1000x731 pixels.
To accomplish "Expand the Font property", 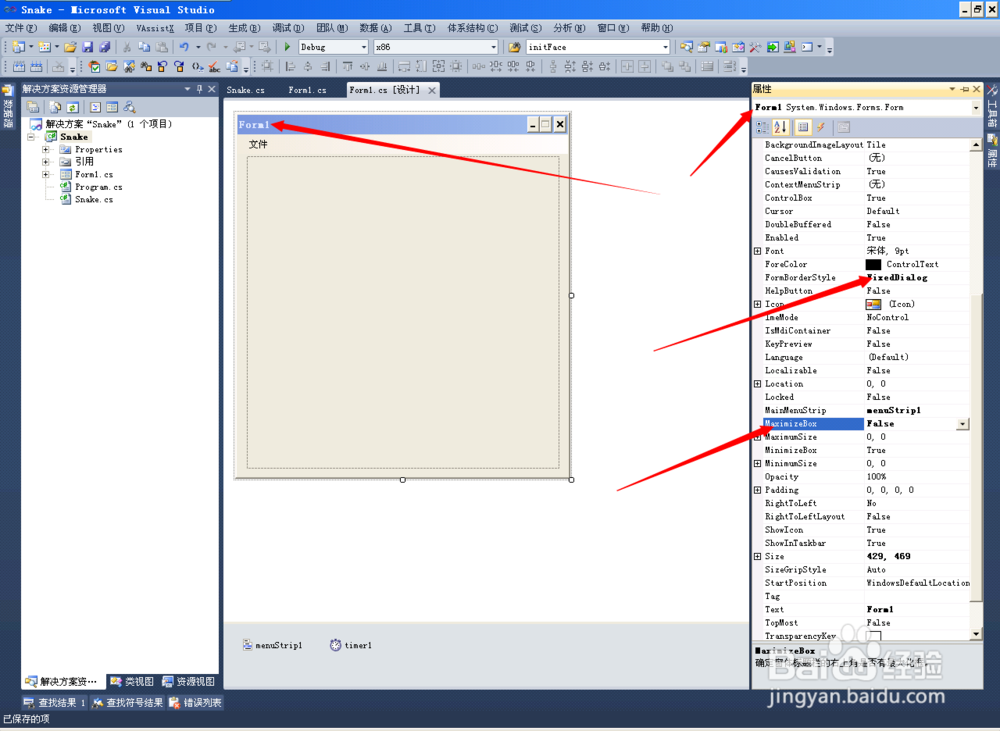I will pyautogui.click(x=758, y=251).
